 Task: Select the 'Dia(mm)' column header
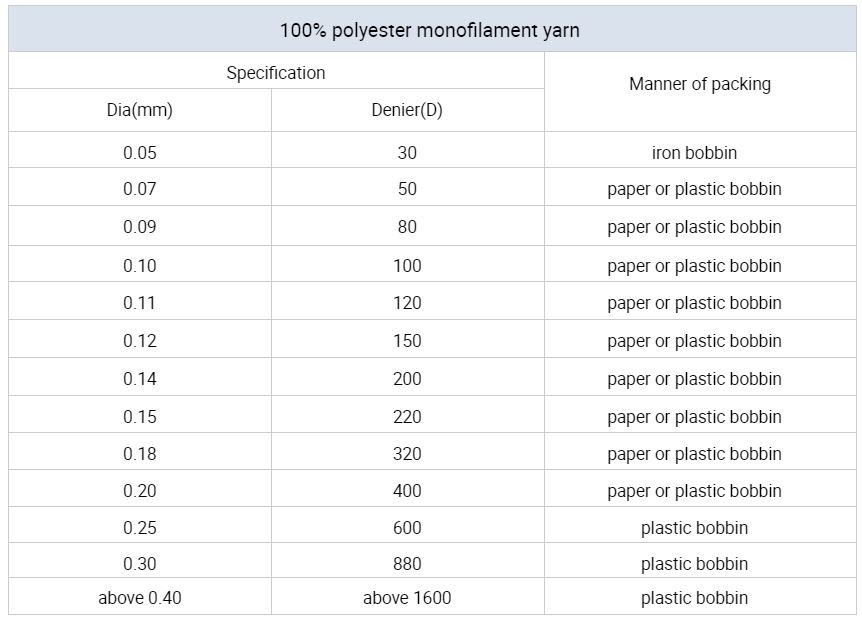(x=140, y=110)
